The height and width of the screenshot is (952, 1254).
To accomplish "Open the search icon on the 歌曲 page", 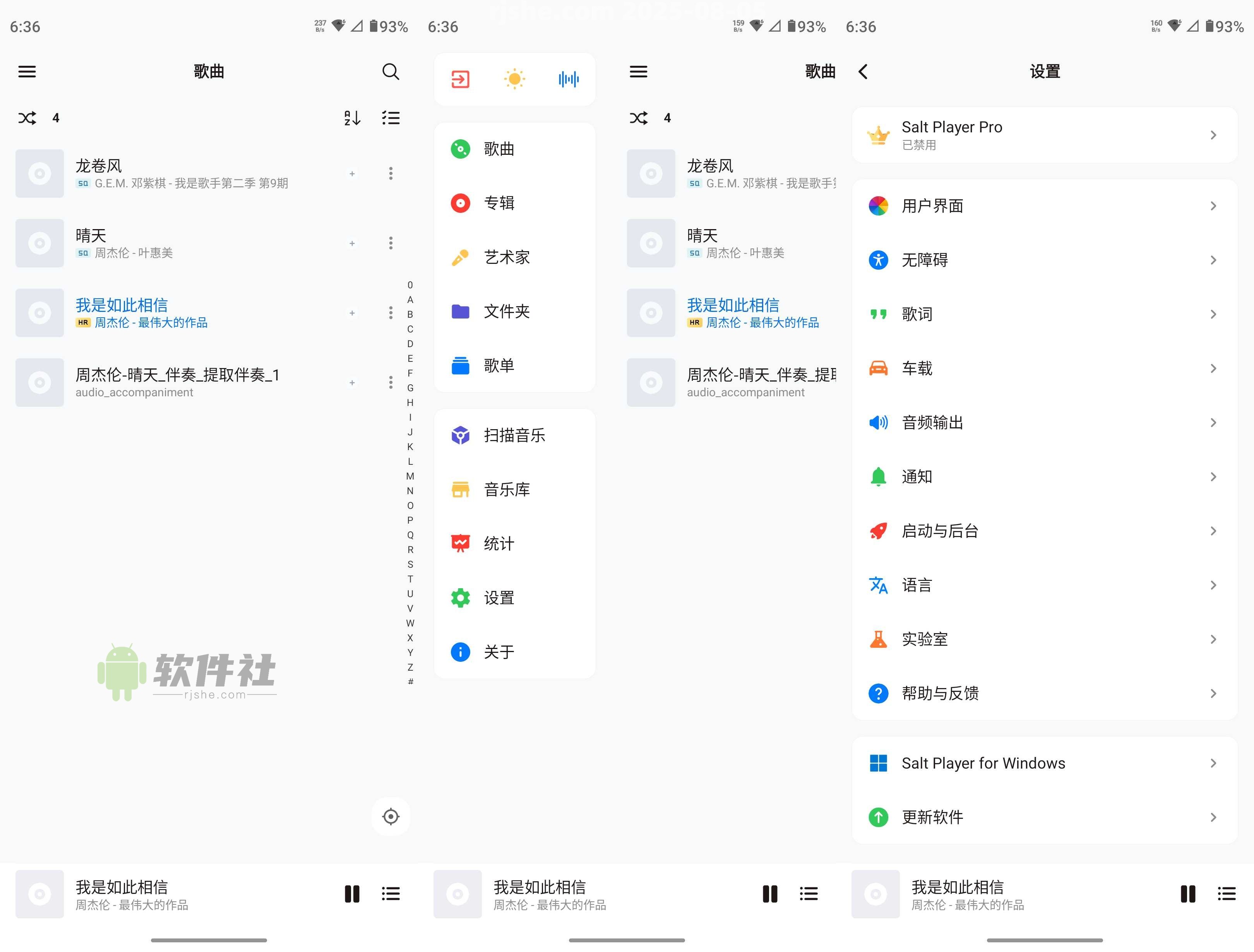I will coord(391,72).
